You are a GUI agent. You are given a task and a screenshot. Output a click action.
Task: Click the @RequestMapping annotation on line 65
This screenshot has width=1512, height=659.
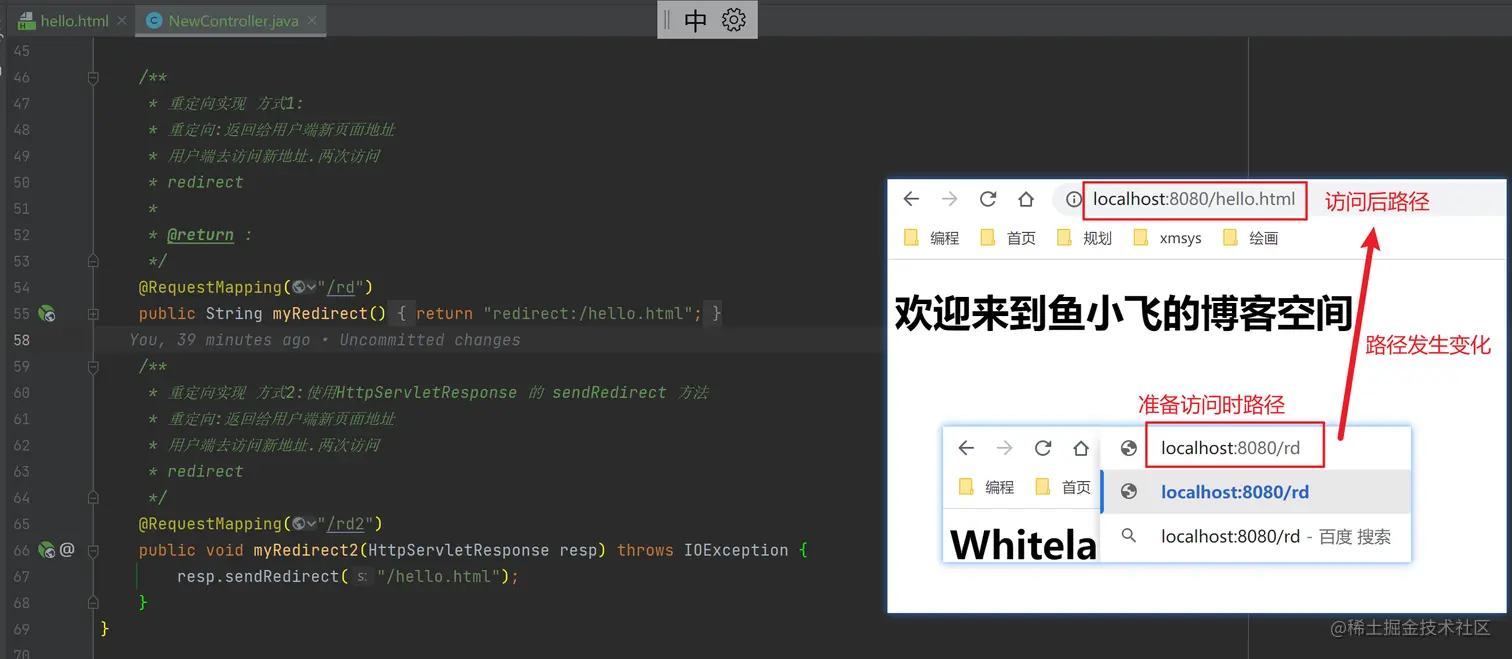click(x=210, y=524)
